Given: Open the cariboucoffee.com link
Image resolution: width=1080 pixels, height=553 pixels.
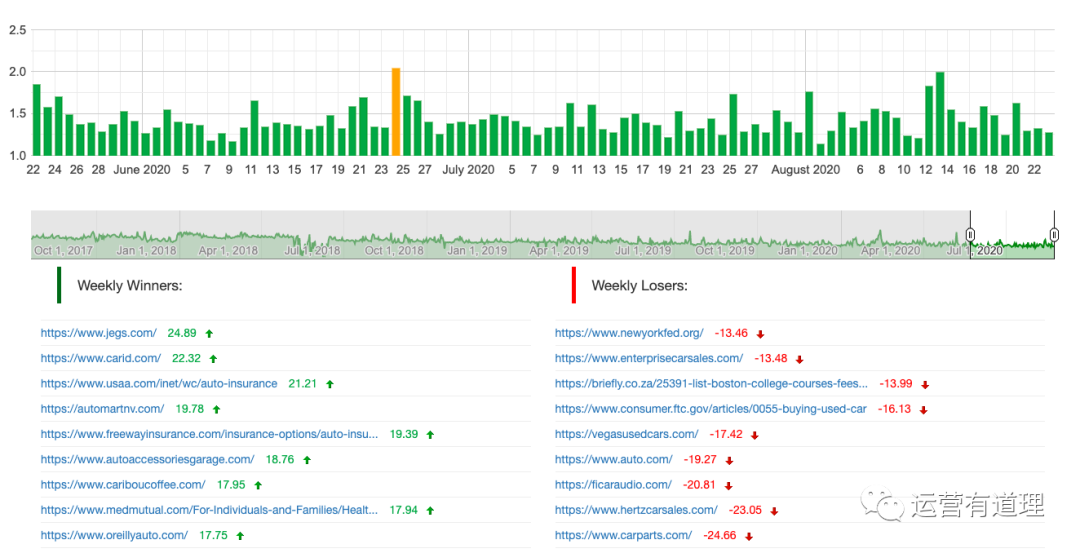Looking at the screenshot, I should click(123, 485).
